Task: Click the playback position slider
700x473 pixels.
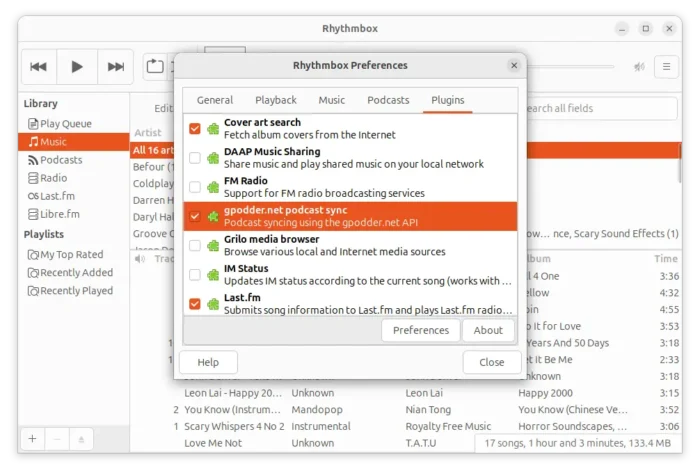Action: (571, 66)
